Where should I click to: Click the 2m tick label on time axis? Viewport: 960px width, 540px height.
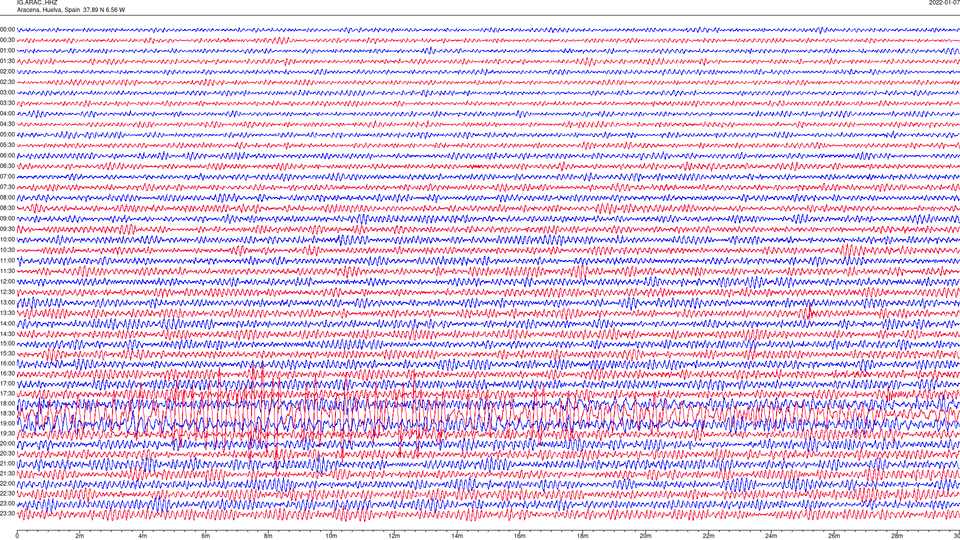(80, 536)
